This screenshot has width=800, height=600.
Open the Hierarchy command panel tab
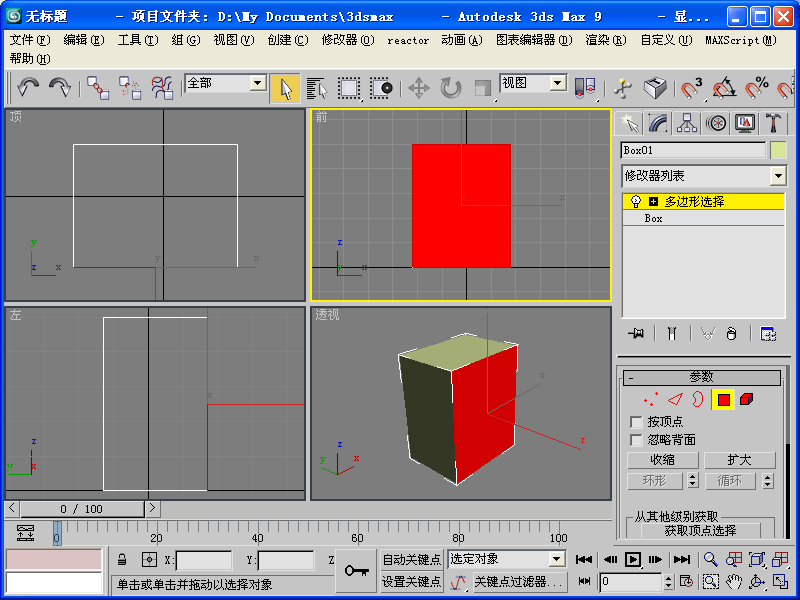(687, 122)
